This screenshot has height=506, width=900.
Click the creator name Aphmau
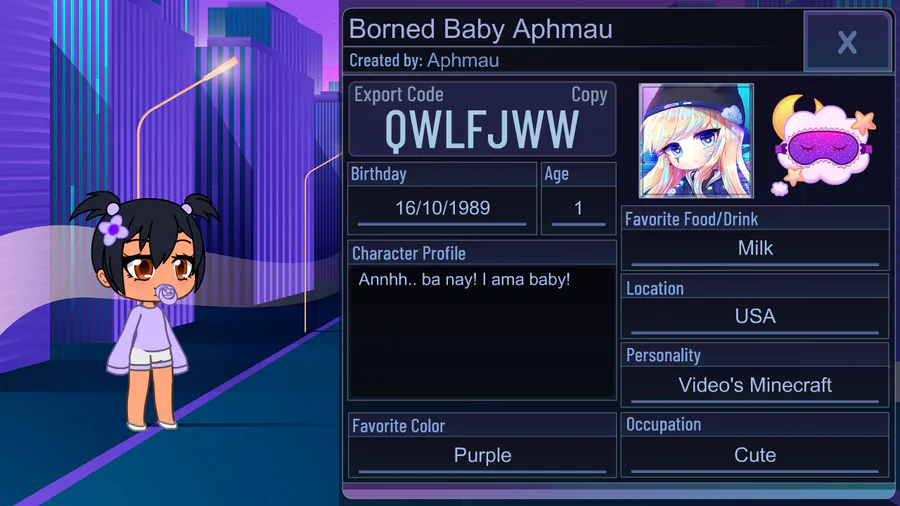pyautogui.click(x=463, y=60)
